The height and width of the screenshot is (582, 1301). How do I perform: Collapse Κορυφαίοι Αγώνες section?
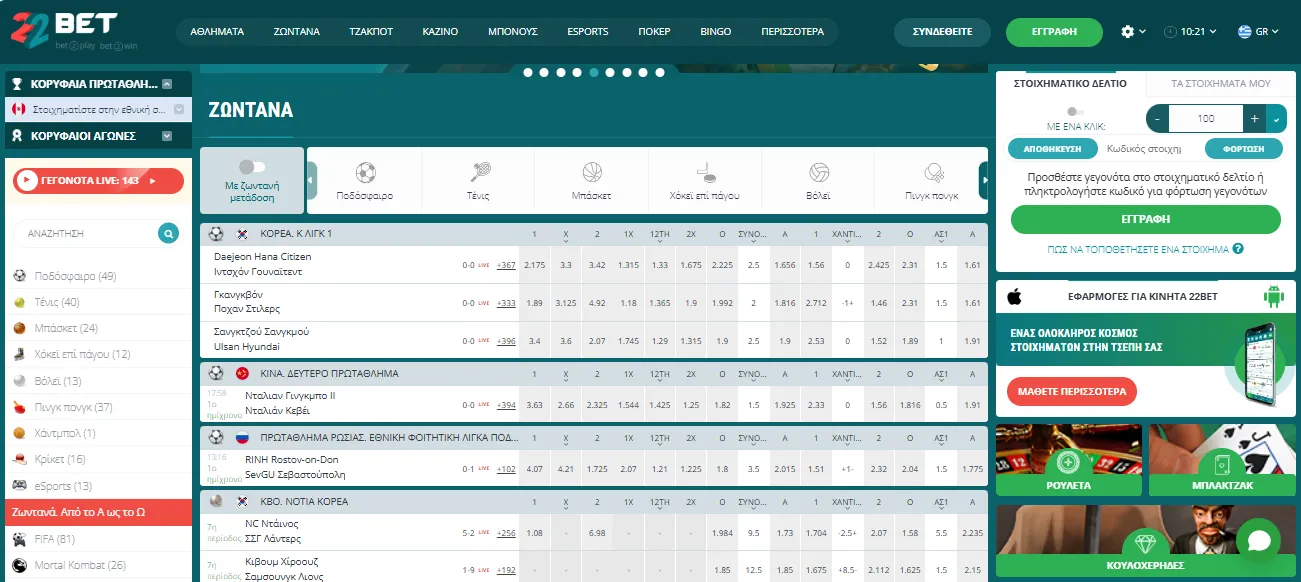click(x=167, y=136)
